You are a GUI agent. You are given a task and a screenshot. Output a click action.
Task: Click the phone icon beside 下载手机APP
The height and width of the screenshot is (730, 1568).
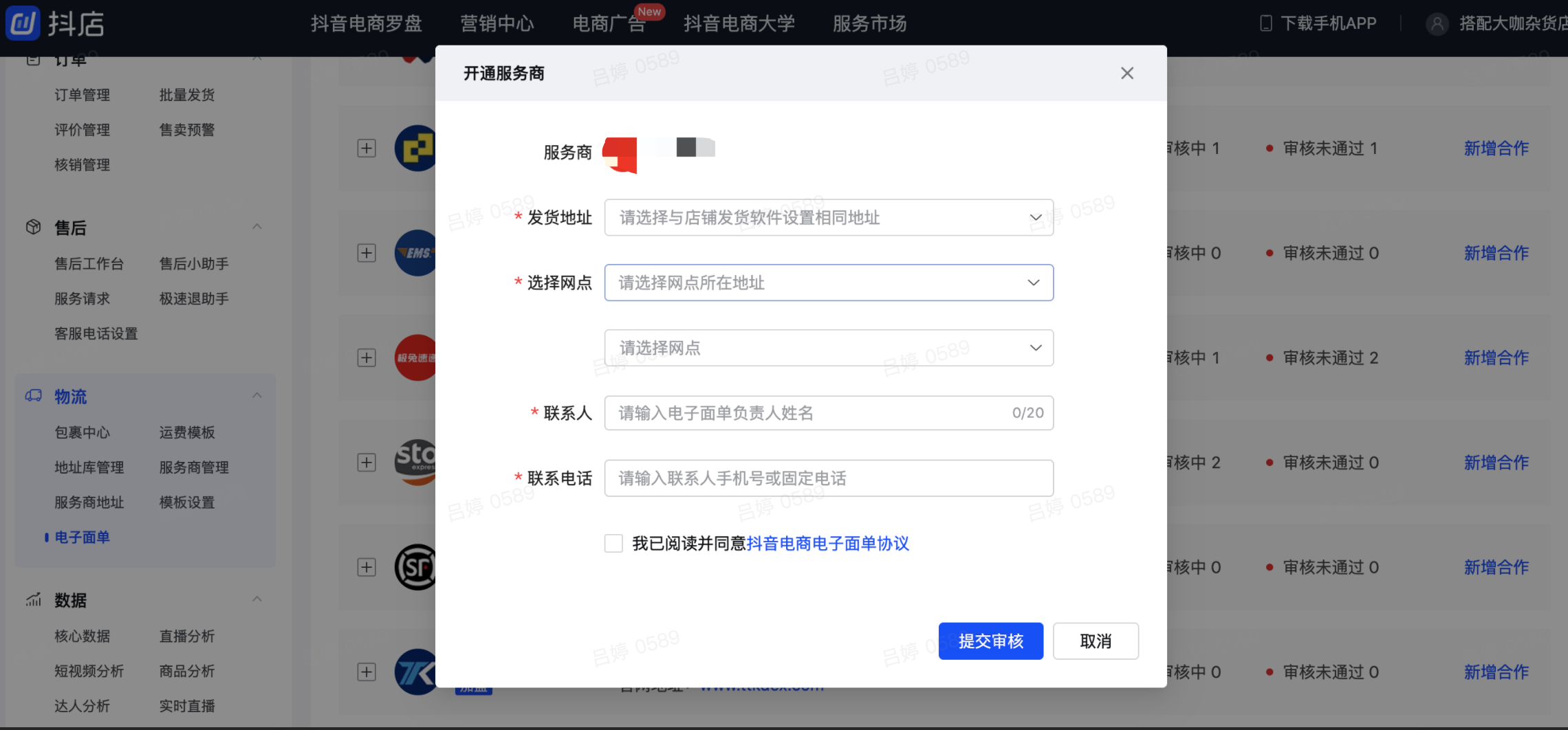[1265, 23]
